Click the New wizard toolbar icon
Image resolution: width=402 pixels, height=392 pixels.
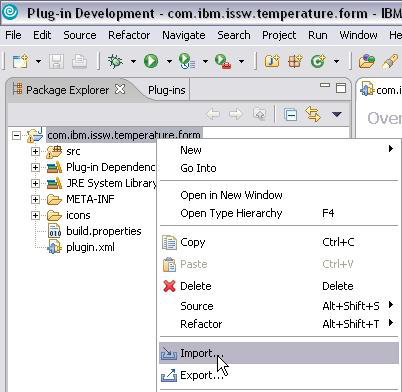click(x=20, y=61)
